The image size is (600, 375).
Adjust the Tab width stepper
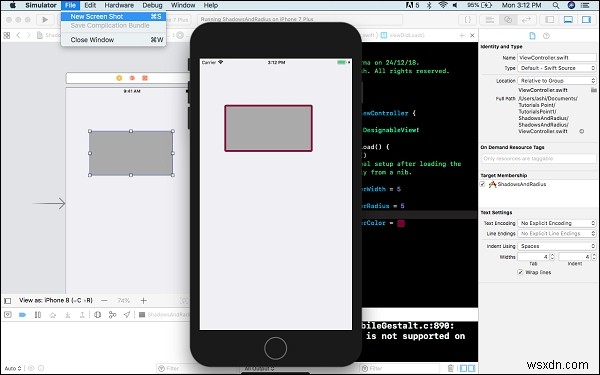[552, 257]
